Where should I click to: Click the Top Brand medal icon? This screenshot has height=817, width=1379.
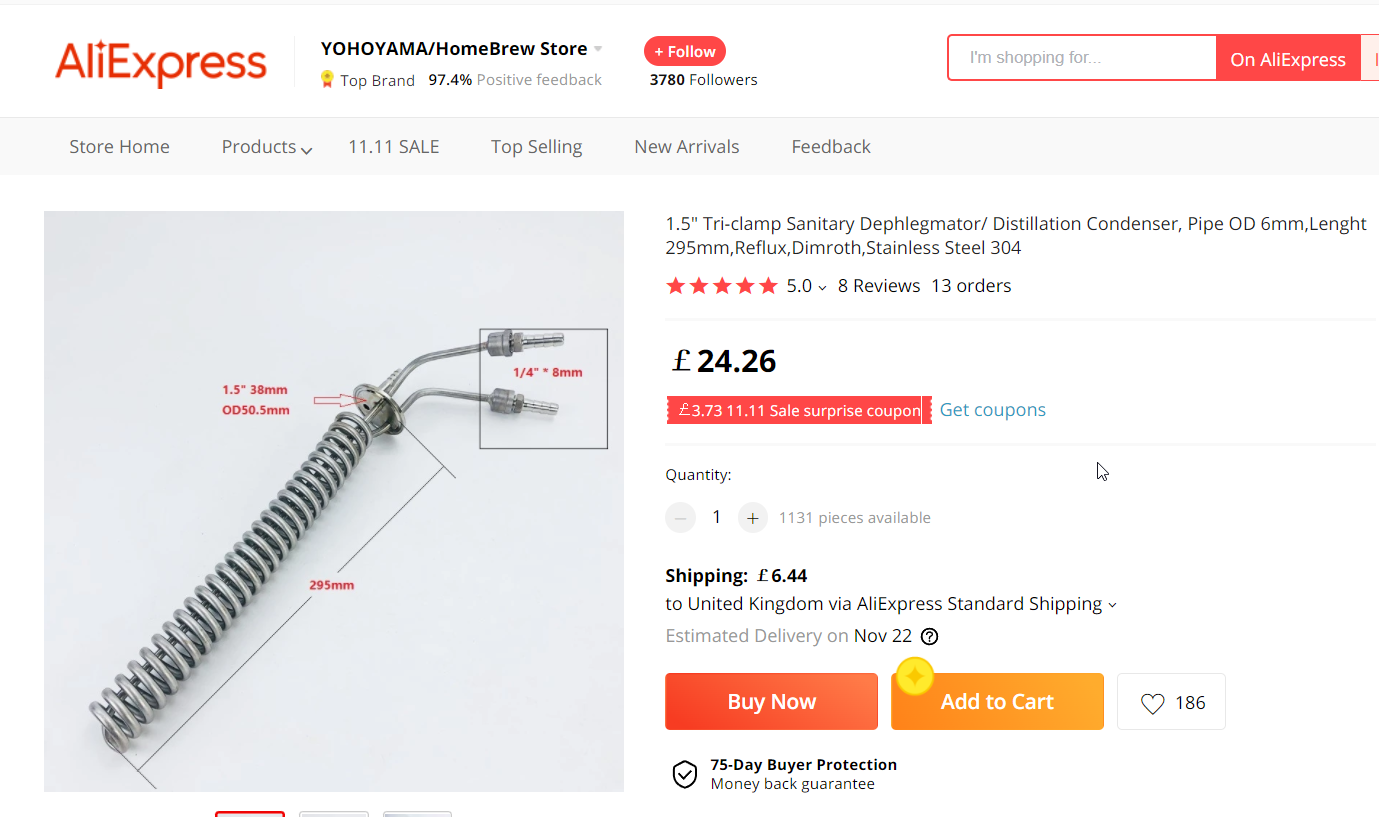(327, 80)
